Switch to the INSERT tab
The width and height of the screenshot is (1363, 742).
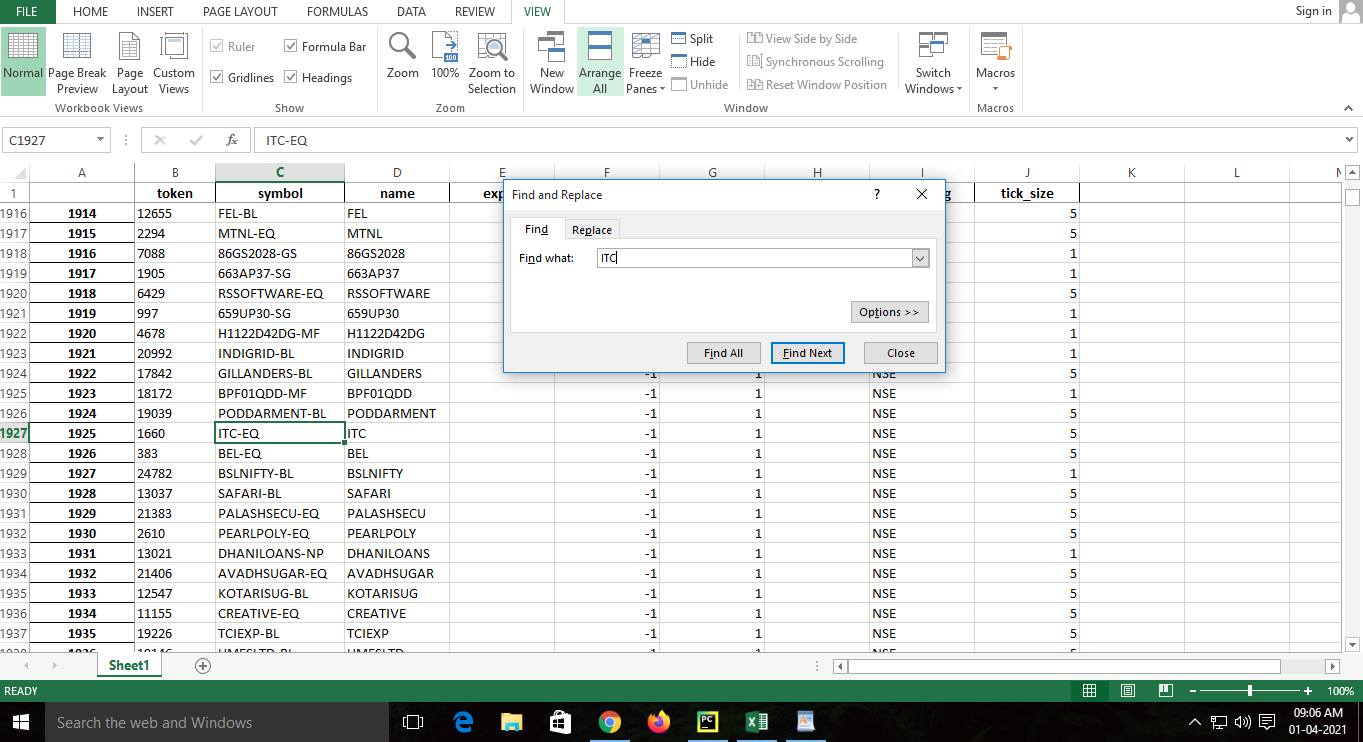154,12
